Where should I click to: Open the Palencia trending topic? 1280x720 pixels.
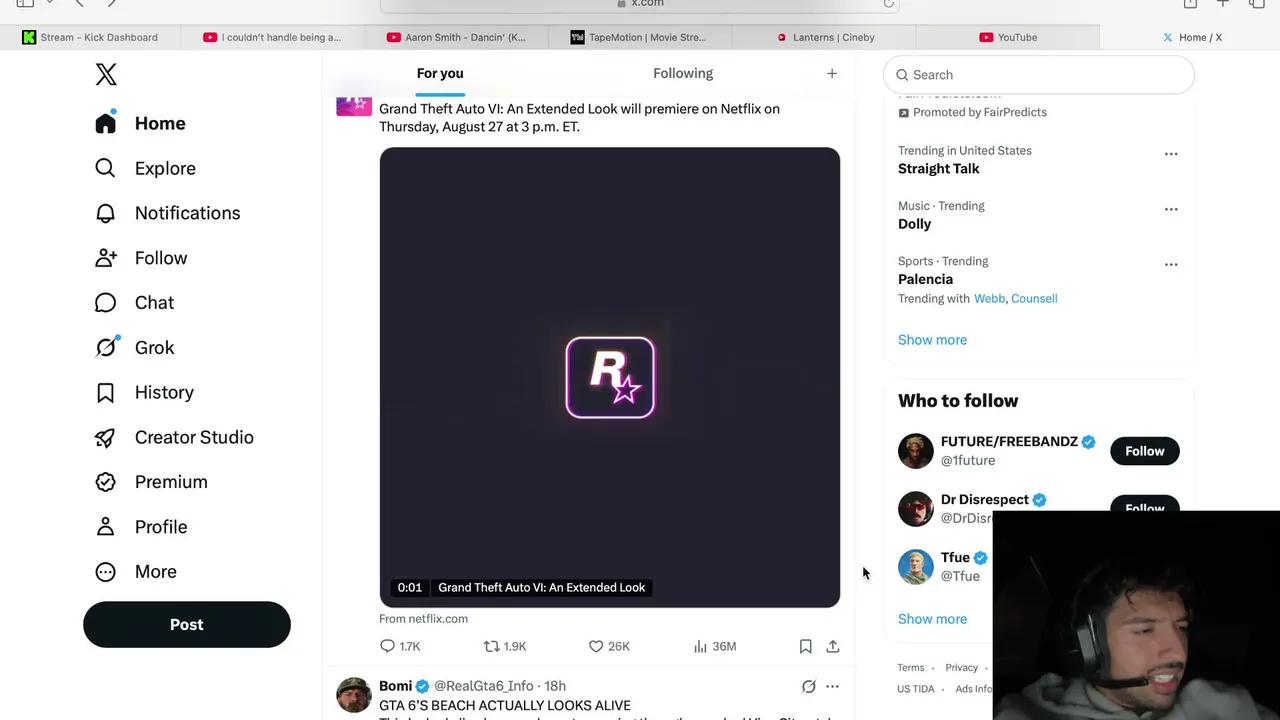click(x=925, y=279)
